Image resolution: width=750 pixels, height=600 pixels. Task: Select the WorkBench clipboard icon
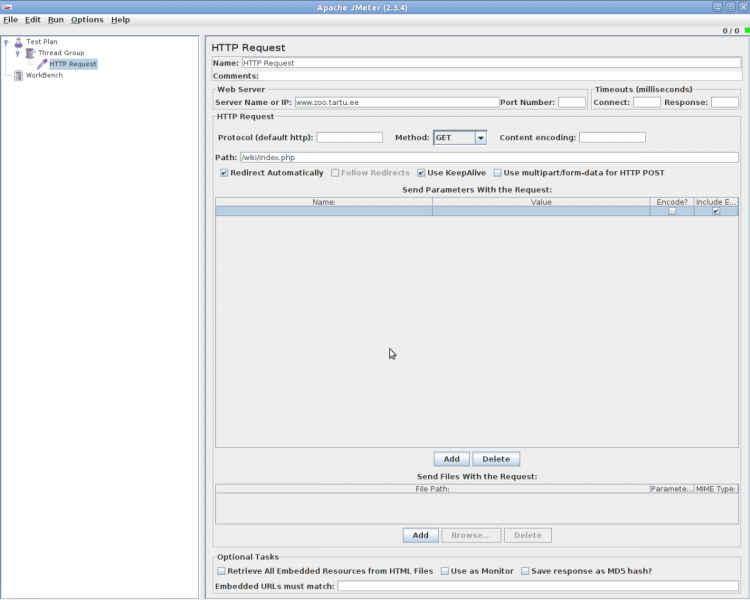pos(18,75)
